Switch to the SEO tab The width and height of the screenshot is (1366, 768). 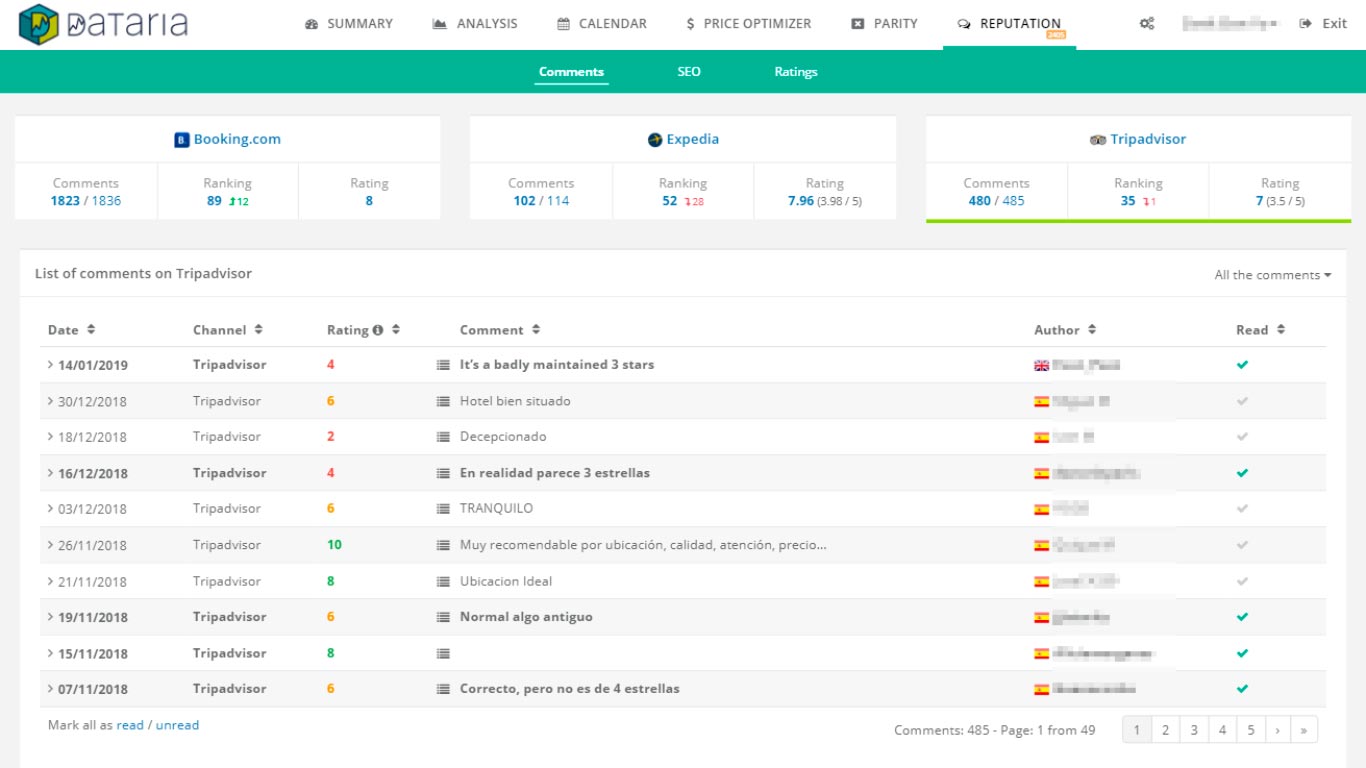(689, 72)
